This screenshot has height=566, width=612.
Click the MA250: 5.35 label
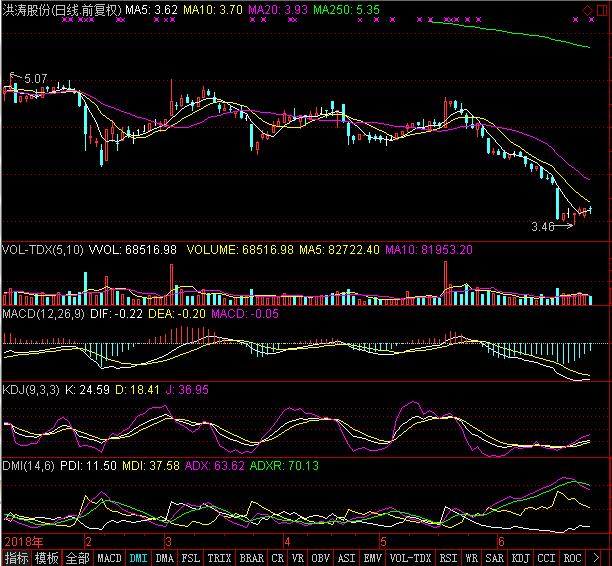point(346,10)
